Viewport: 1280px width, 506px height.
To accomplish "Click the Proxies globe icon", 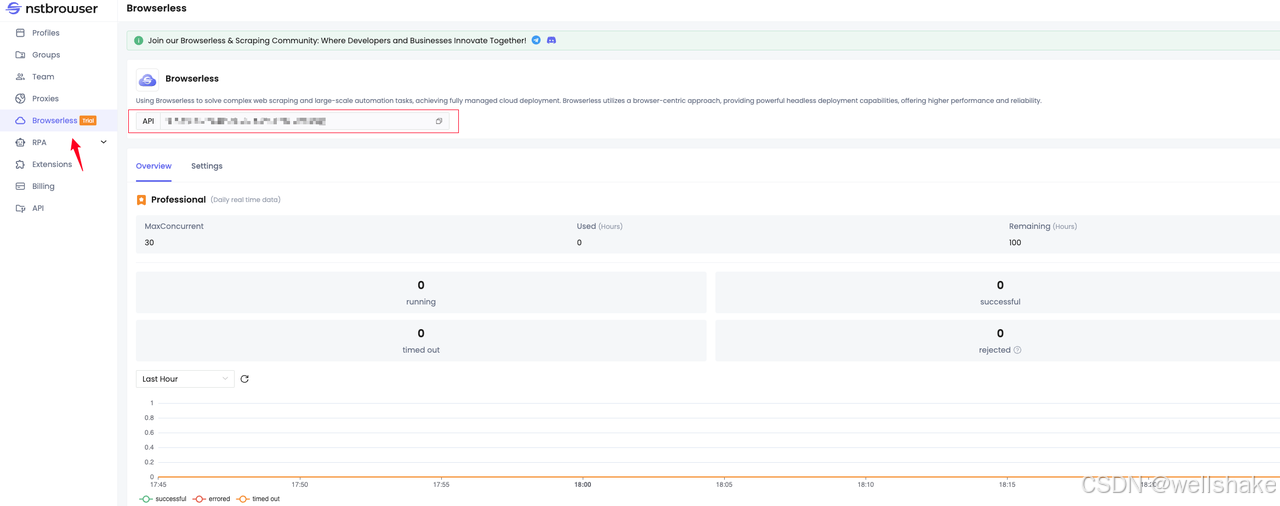I will pyautogui.click(x=20, y=99).
